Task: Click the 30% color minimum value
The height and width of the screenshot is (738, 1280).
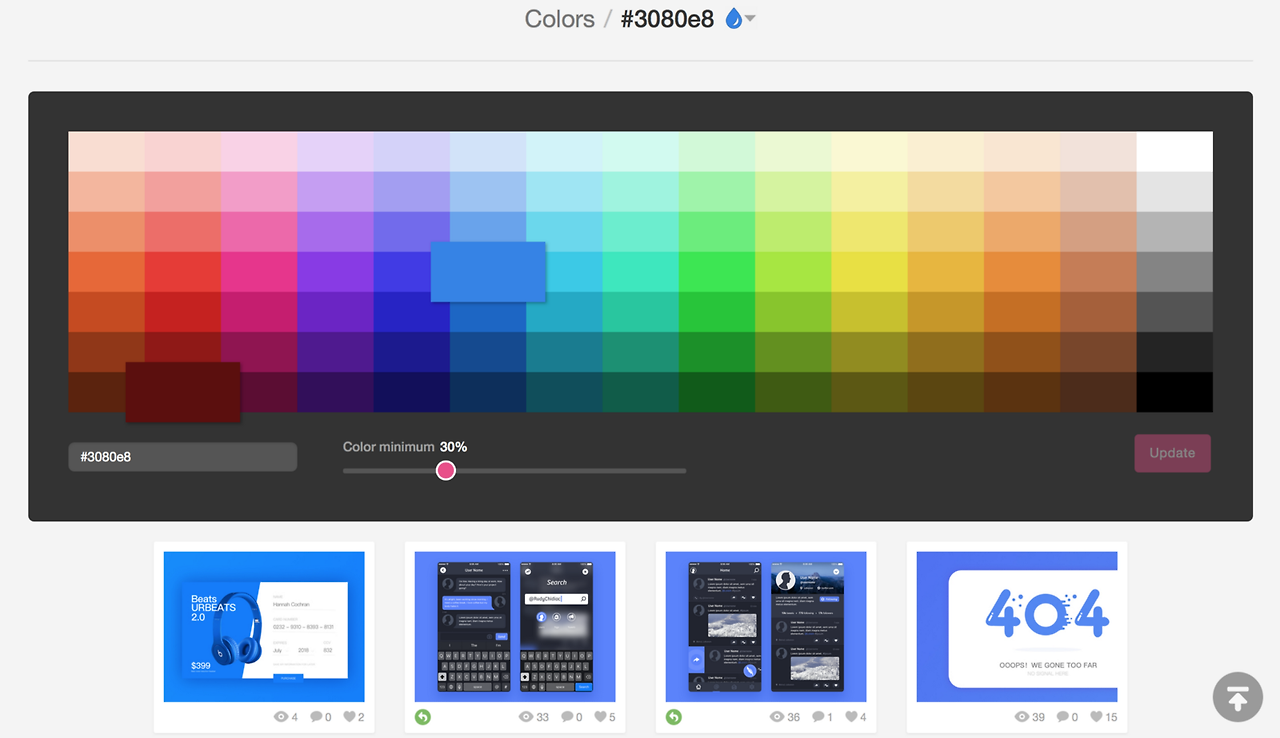Action: [454, 447]
